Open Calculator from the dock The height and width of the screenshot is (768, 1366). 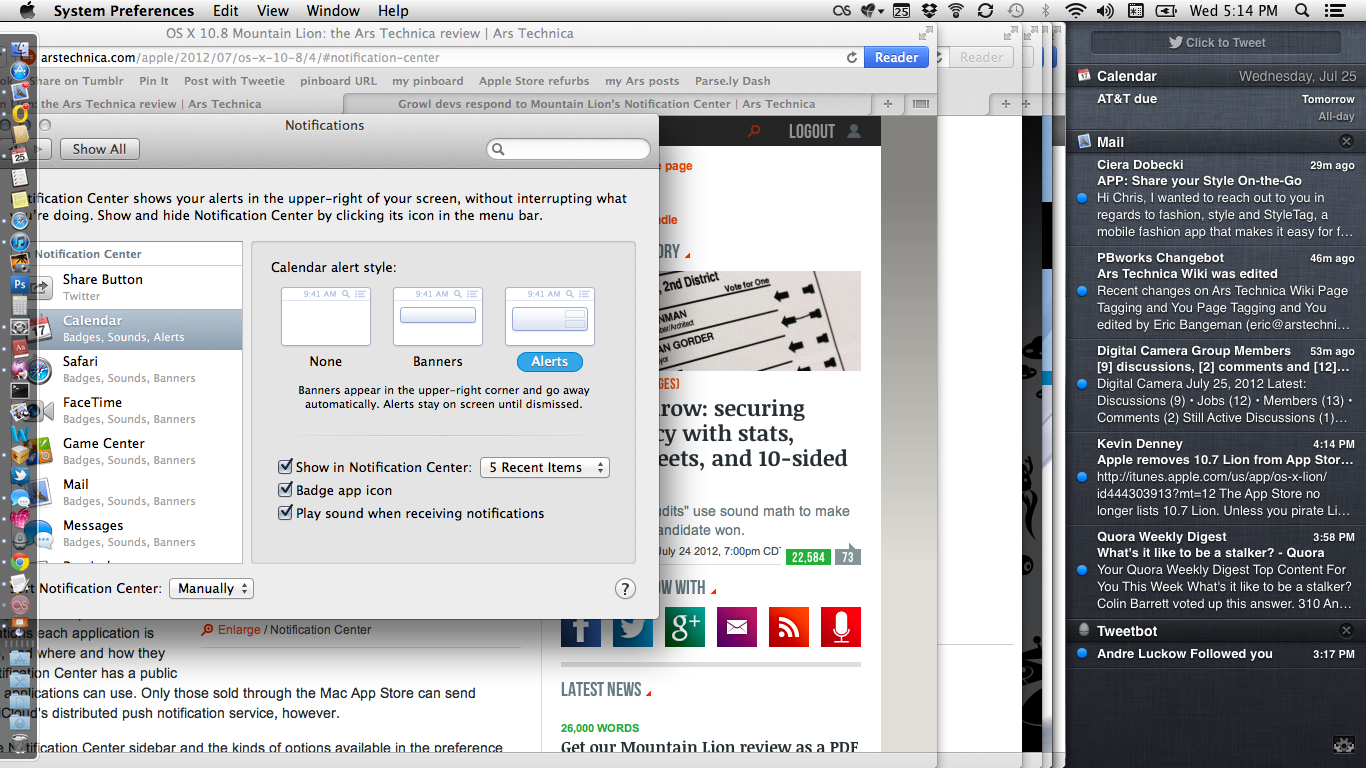tap(20, 305)
